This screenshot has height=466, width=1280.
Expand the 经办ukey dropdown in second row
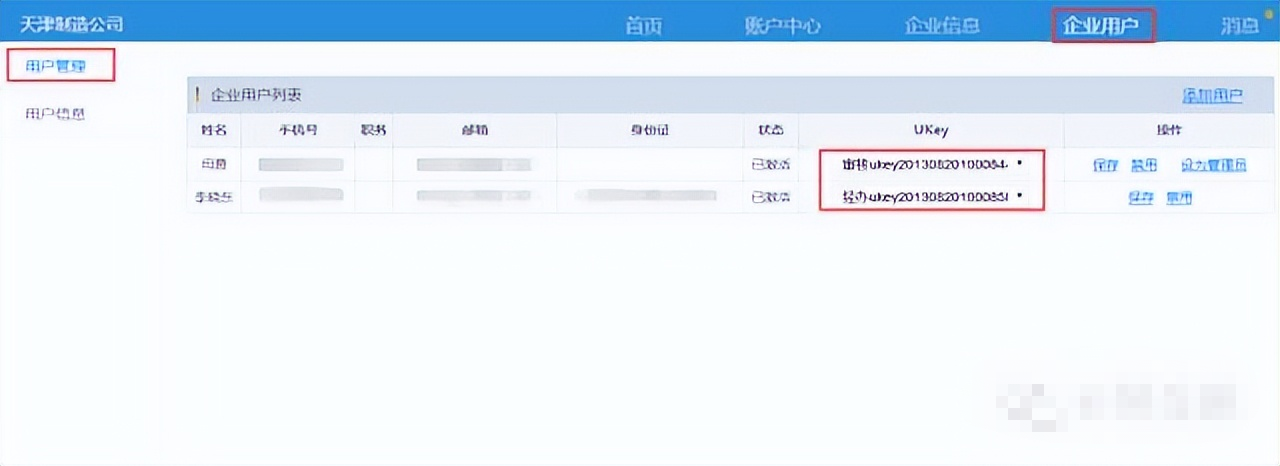(932, 196)
